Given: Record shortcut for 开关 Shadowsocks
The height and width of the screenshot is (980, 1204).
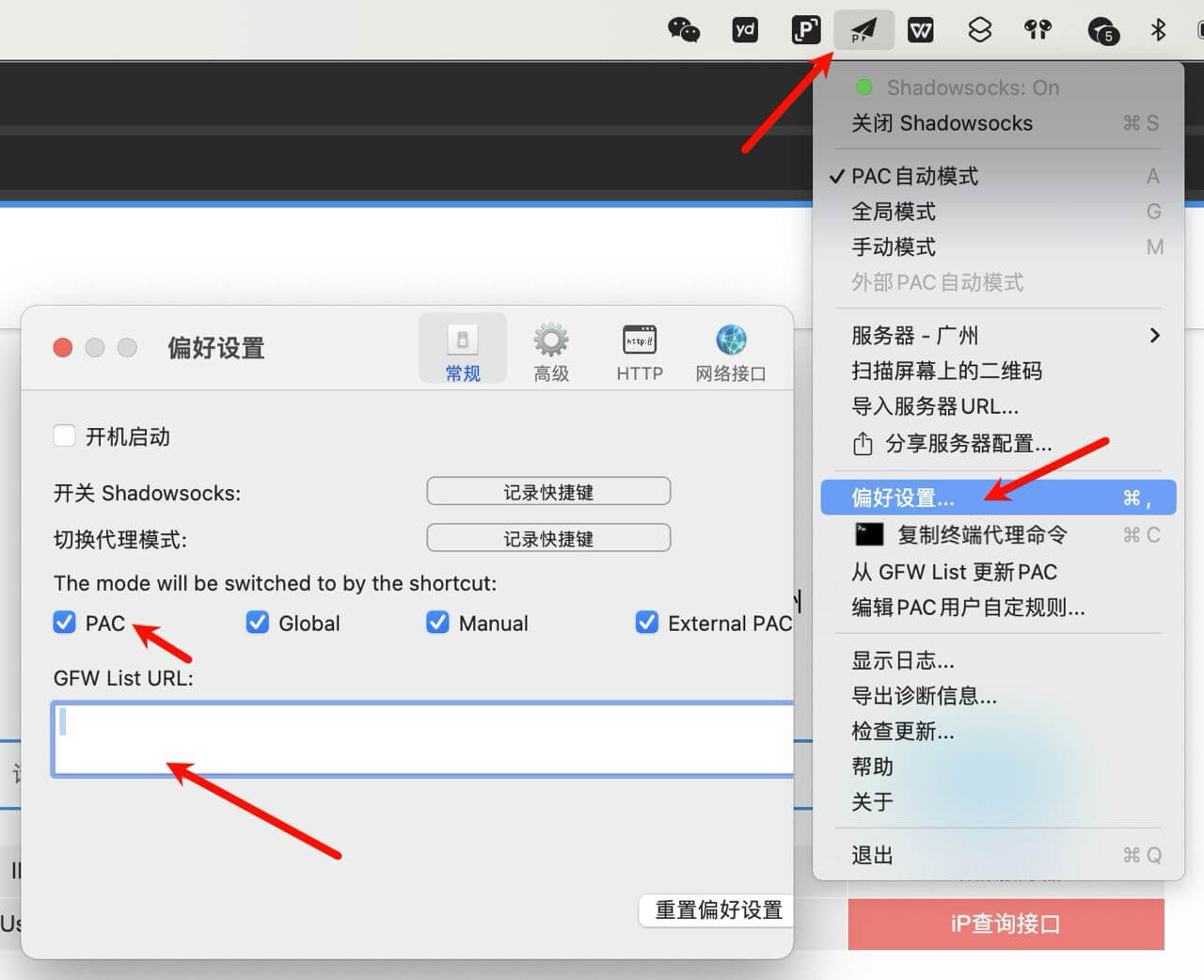Looking at the screenshot, I should click(x=548, y=491).
